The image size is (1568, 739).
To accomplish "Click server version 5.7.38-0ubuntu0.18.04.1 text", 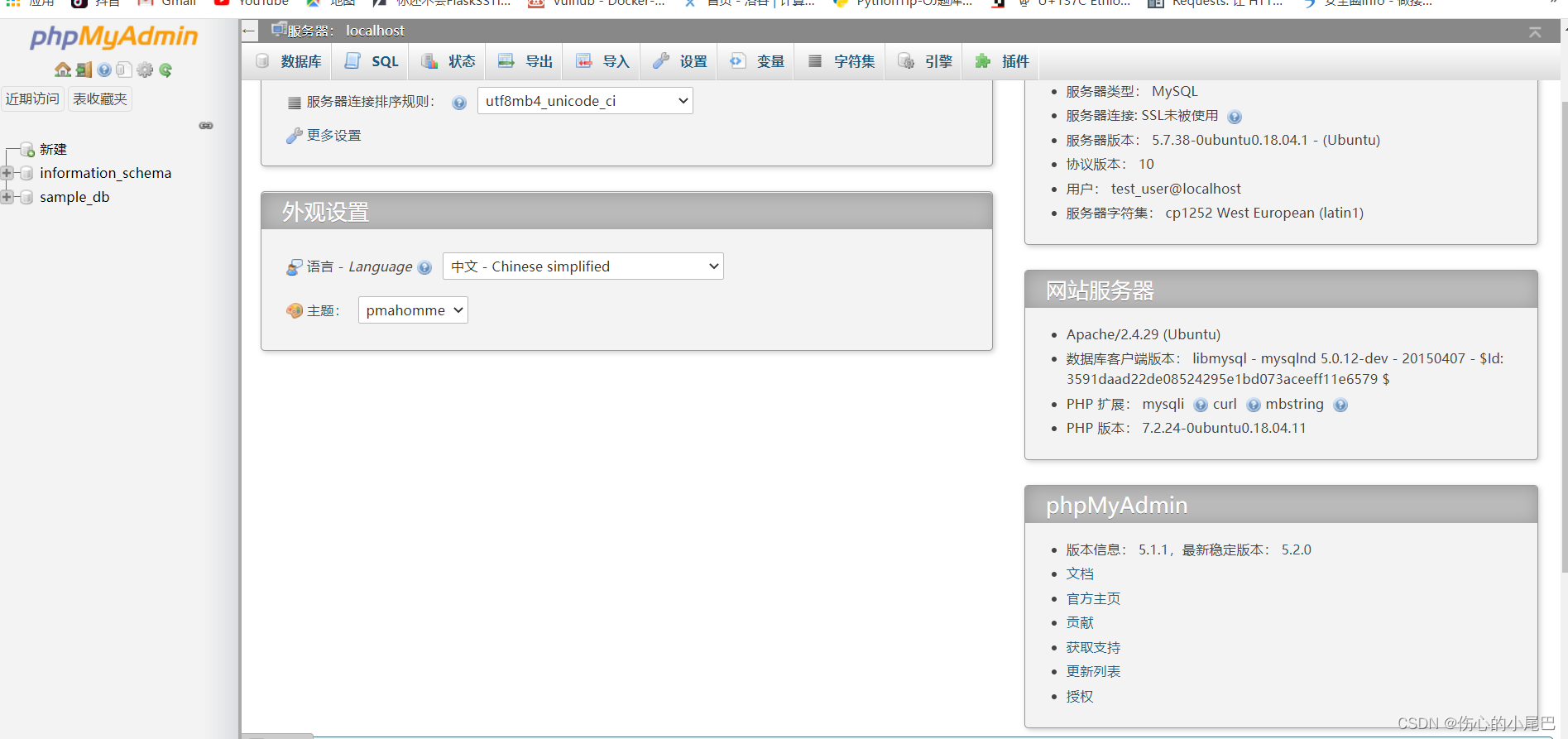I will (1266, 140).
